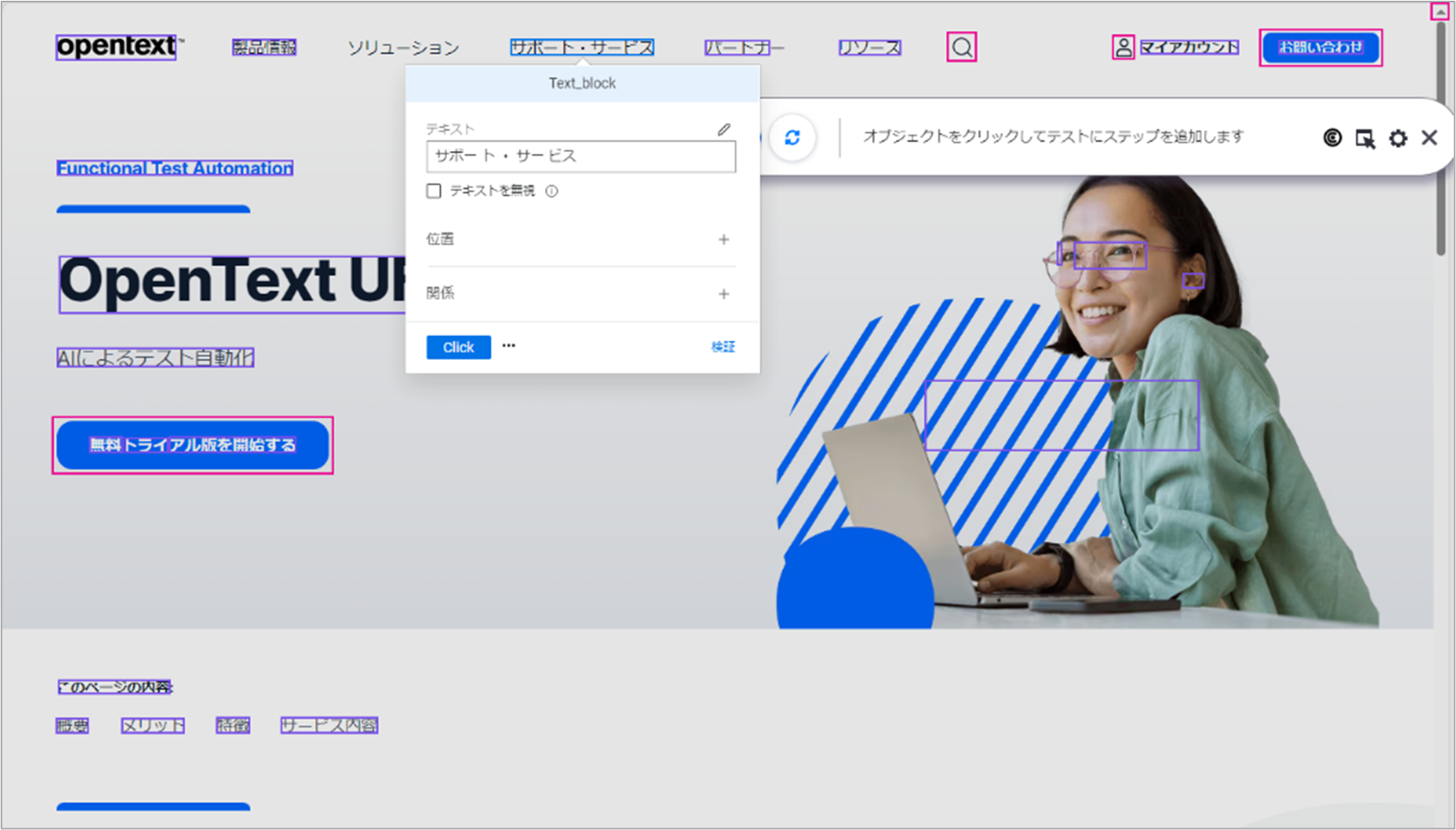The height and width of the screenshot is (830, 1456).
Task: Click the 無料トライアル版を開始する button
Action: 192,445
